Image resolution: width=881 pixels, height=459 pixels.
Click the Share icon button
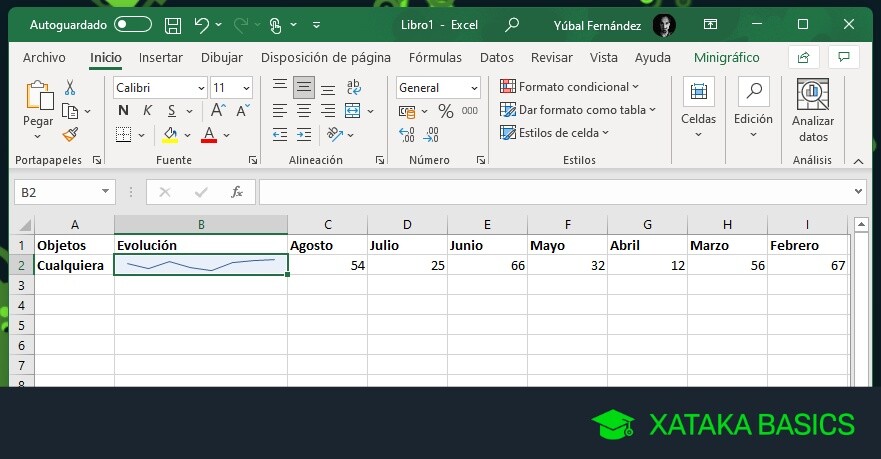click(x=803, y=57)
